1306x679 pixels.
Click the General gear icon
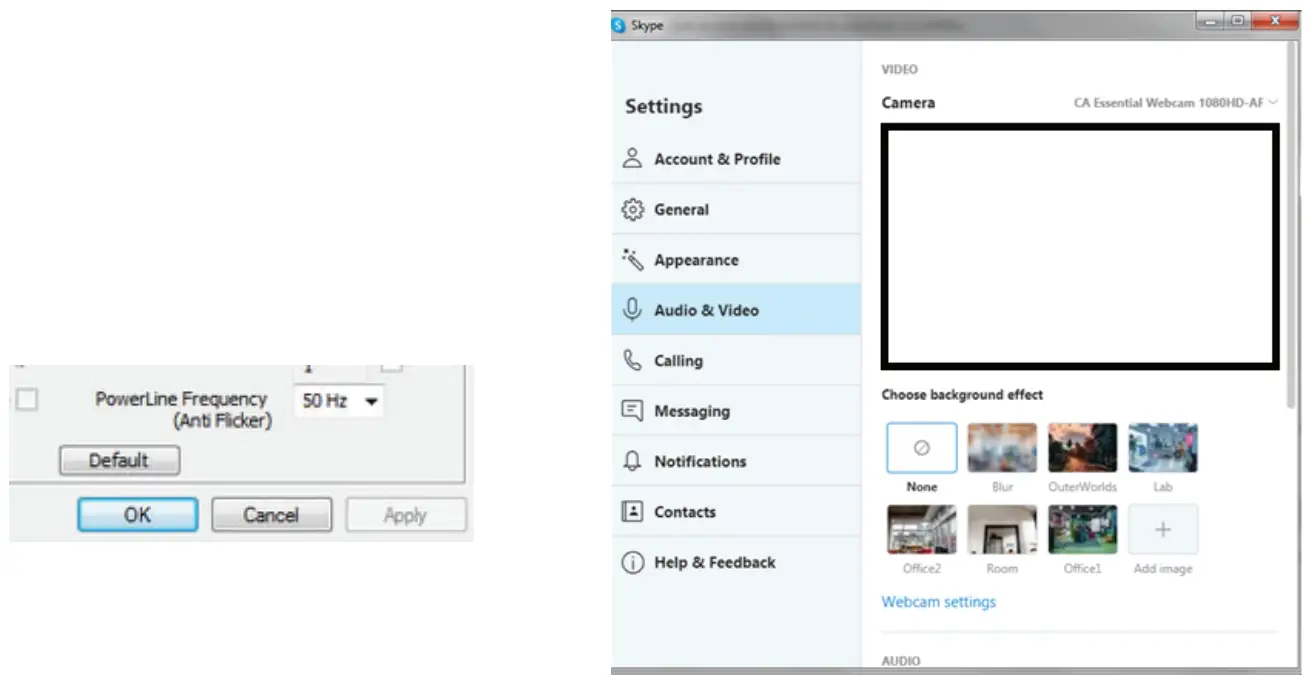(632, 209)
